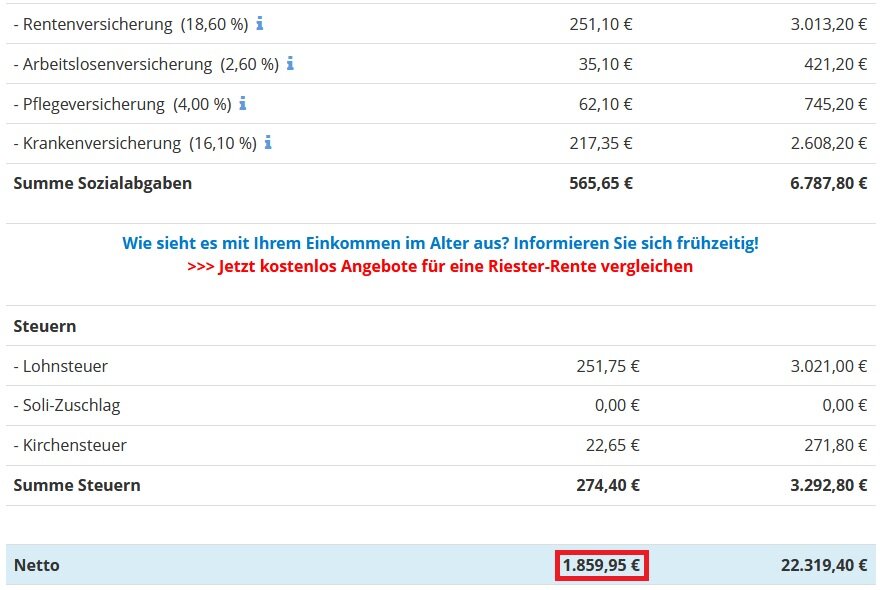Select monthly Pflegeversicherung value 62,10 €
The image size is (880, 590).
point(605,104)
